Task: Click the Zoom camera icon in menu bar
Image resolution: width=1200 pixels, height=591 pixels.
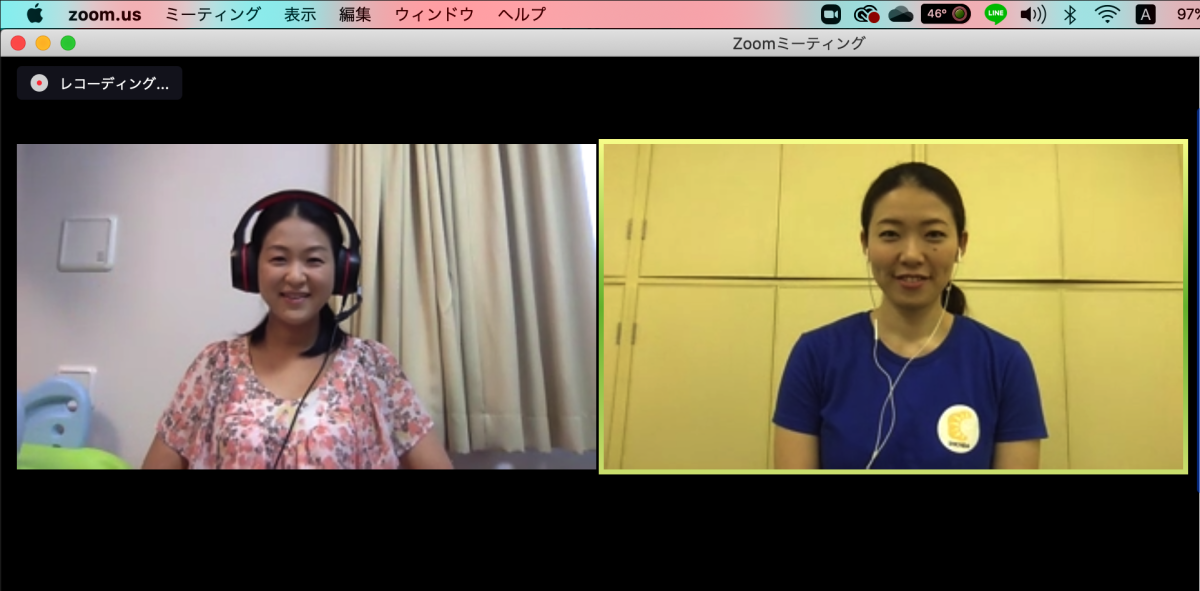Action: tap(830, 14)
